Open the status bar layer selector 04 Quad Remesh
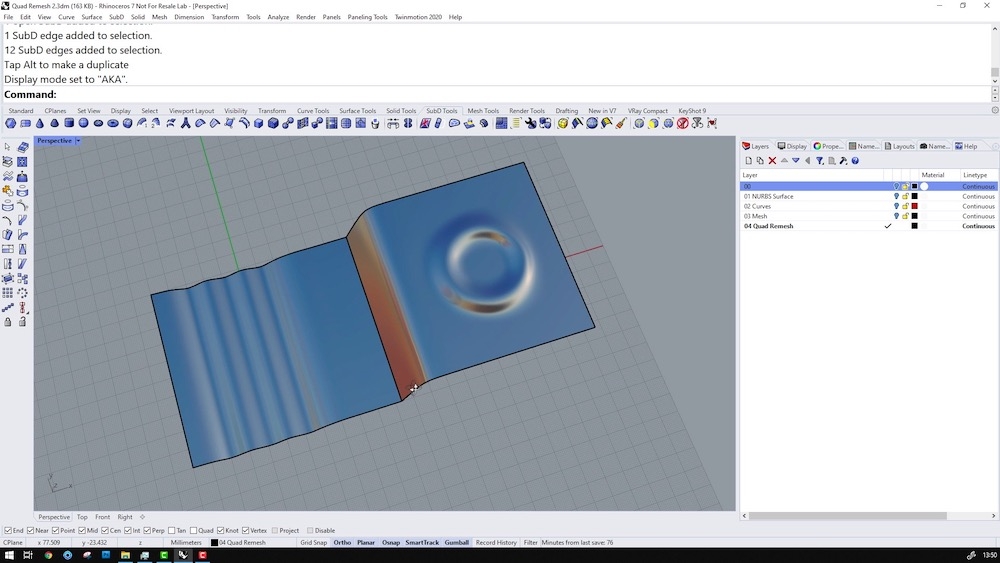The width and height of the screenshot is (1000, 563). (x=239, y=543)
